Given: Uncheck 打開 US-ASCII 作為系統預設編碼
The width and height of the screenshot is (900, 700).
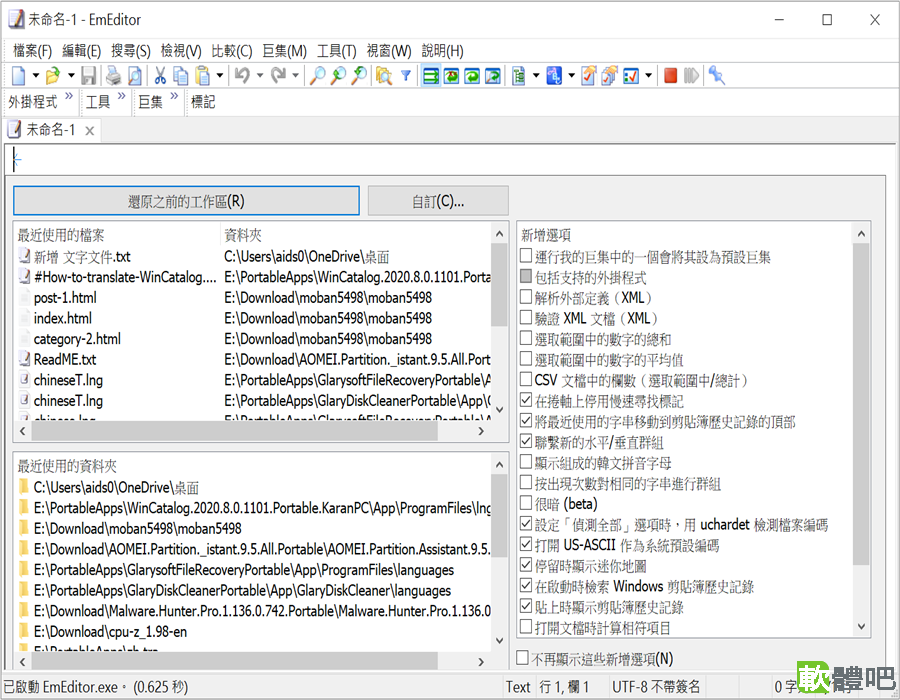Looking at the screenshot, I should [526, 544].
